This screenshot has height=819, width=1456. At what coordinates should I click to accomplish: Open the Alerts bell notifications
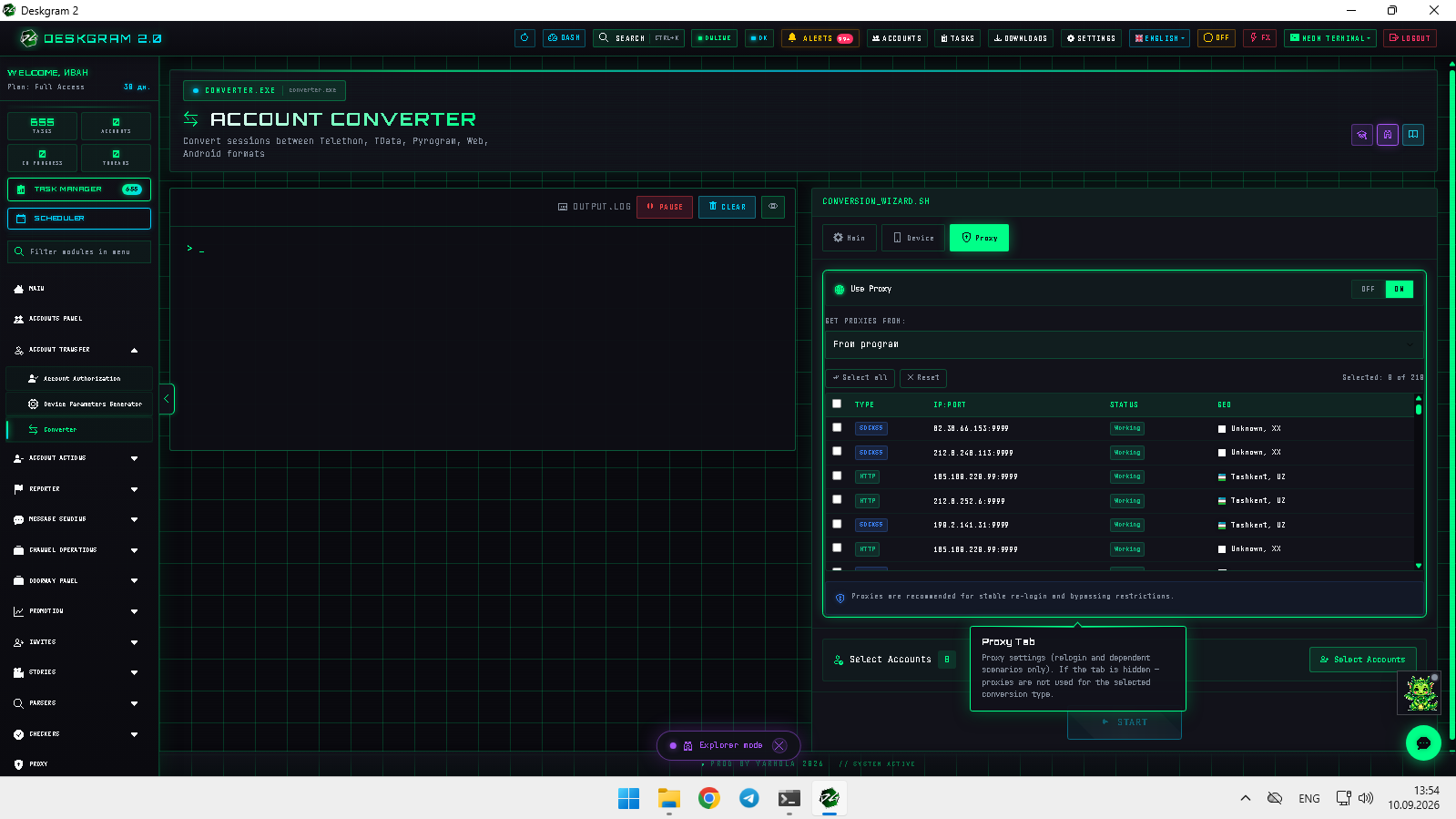(820, 38)
